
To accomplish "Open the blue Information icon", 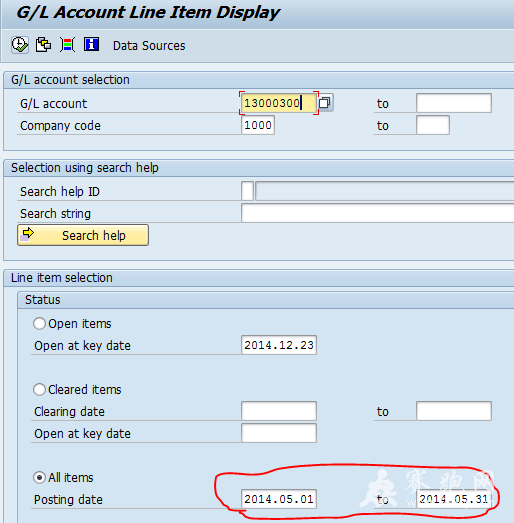I will tap(91, 44).
